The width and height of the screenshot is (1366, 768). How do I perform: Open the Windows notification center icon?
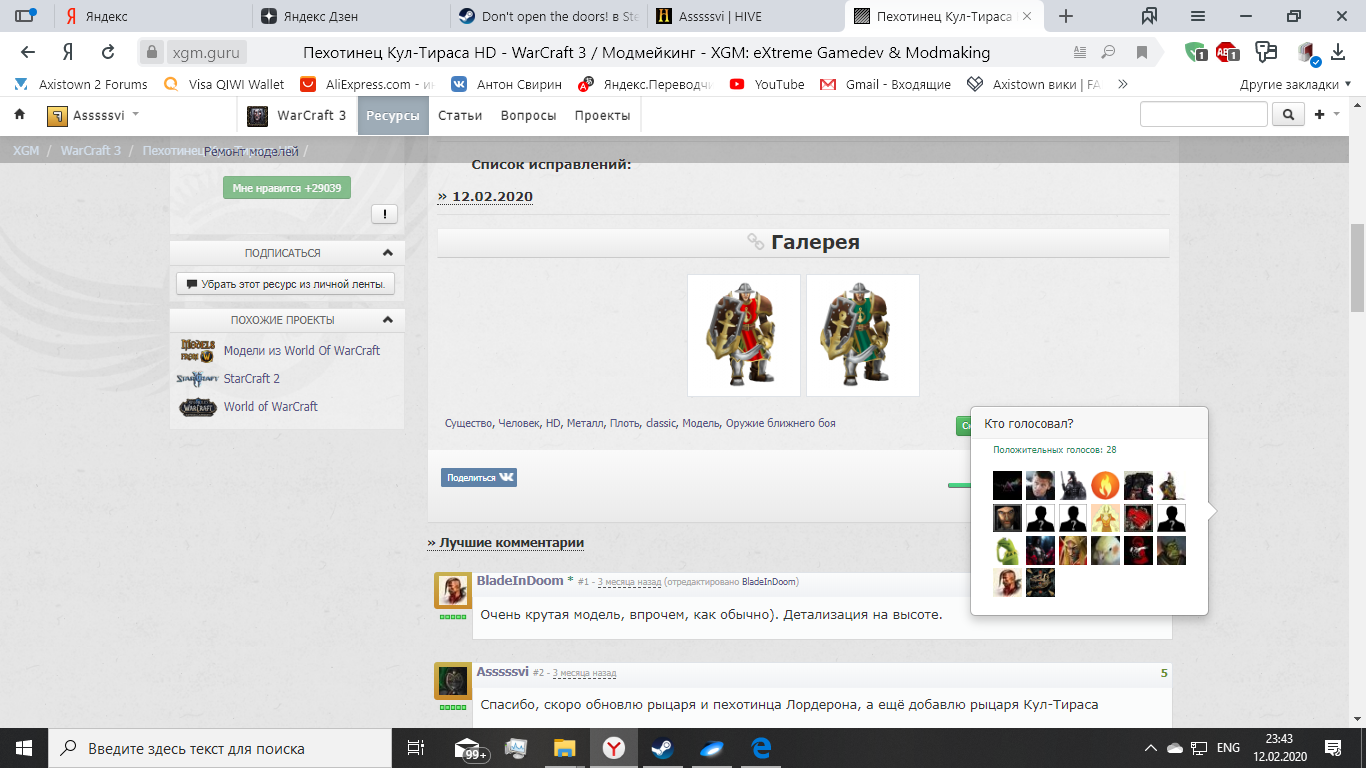pyautogui.click(x=1332, y=748)
